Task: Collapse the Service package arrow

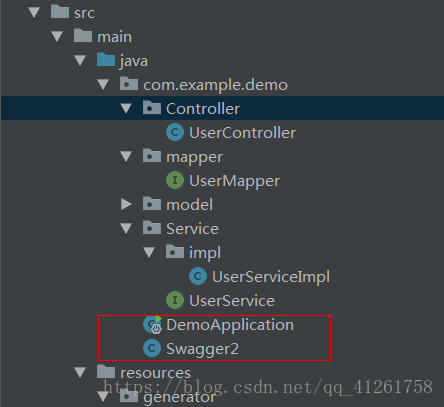Action: coord(126,228)
